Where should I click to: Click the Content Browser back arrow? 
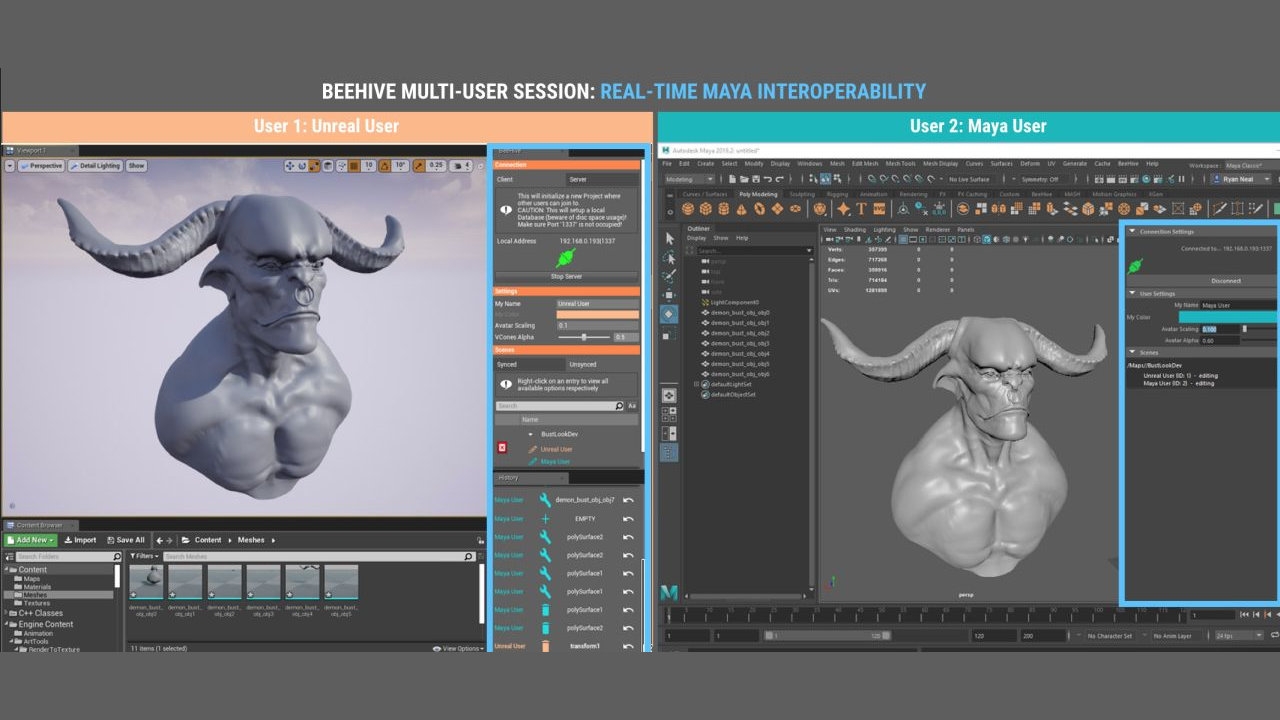click(159, 540)
